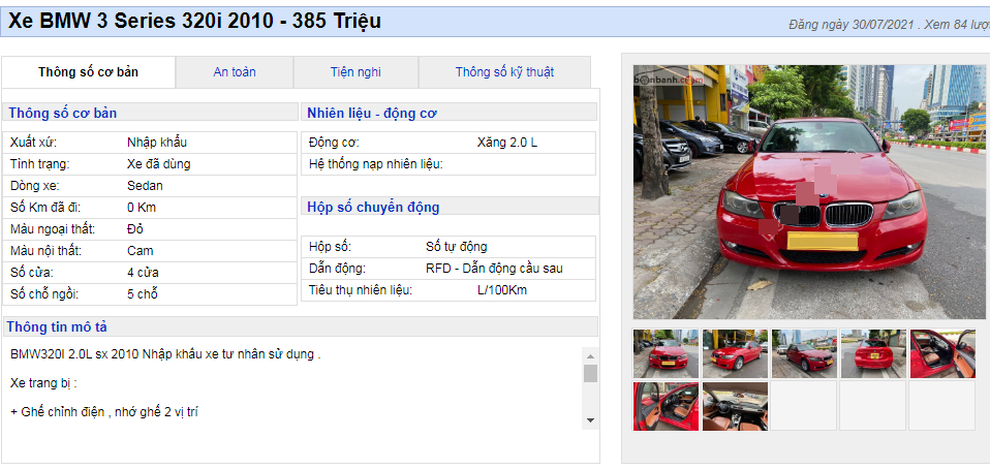This screenshot has height=469, width=990.
Task: Select the second thumbnail, front-side view
Action: pos(735,353)
